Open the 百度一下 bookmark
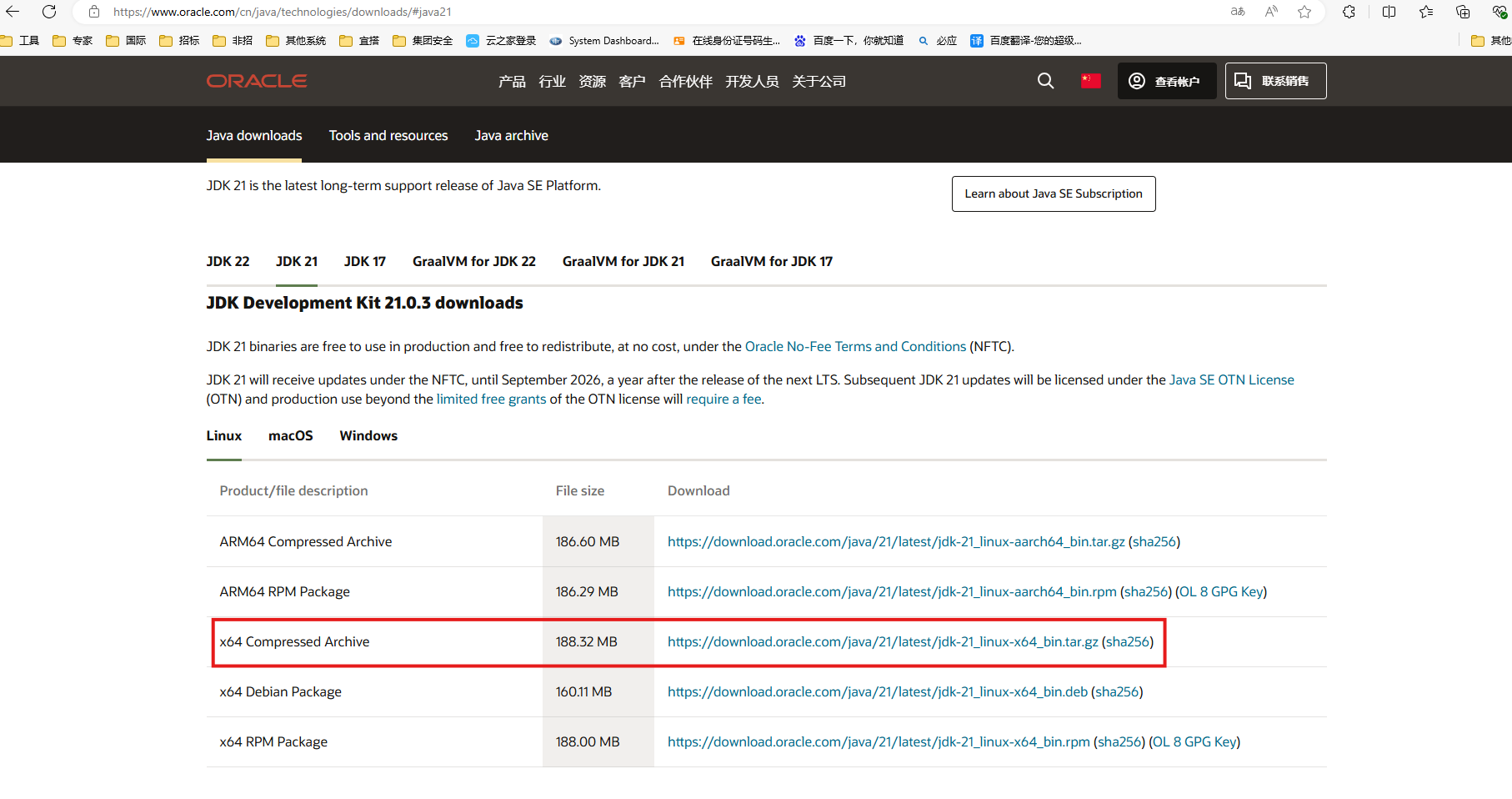1512x799 pixels. (849, 40)
